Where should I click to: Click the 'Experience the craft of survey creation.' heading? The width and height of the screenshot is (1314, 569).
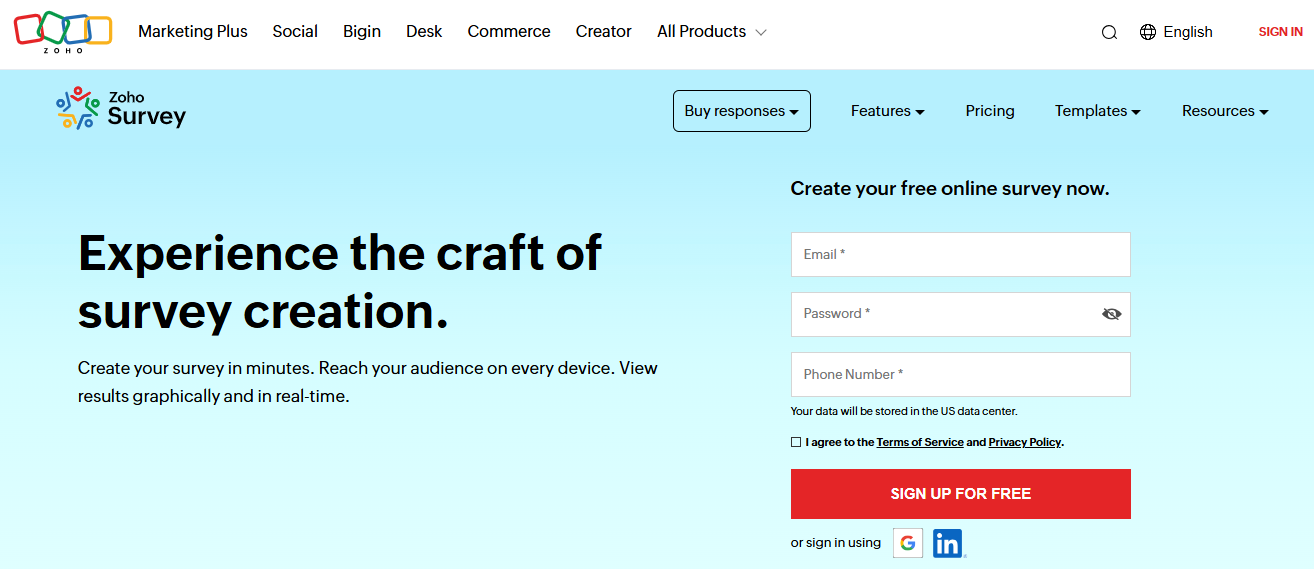click(x=340, y=281)
